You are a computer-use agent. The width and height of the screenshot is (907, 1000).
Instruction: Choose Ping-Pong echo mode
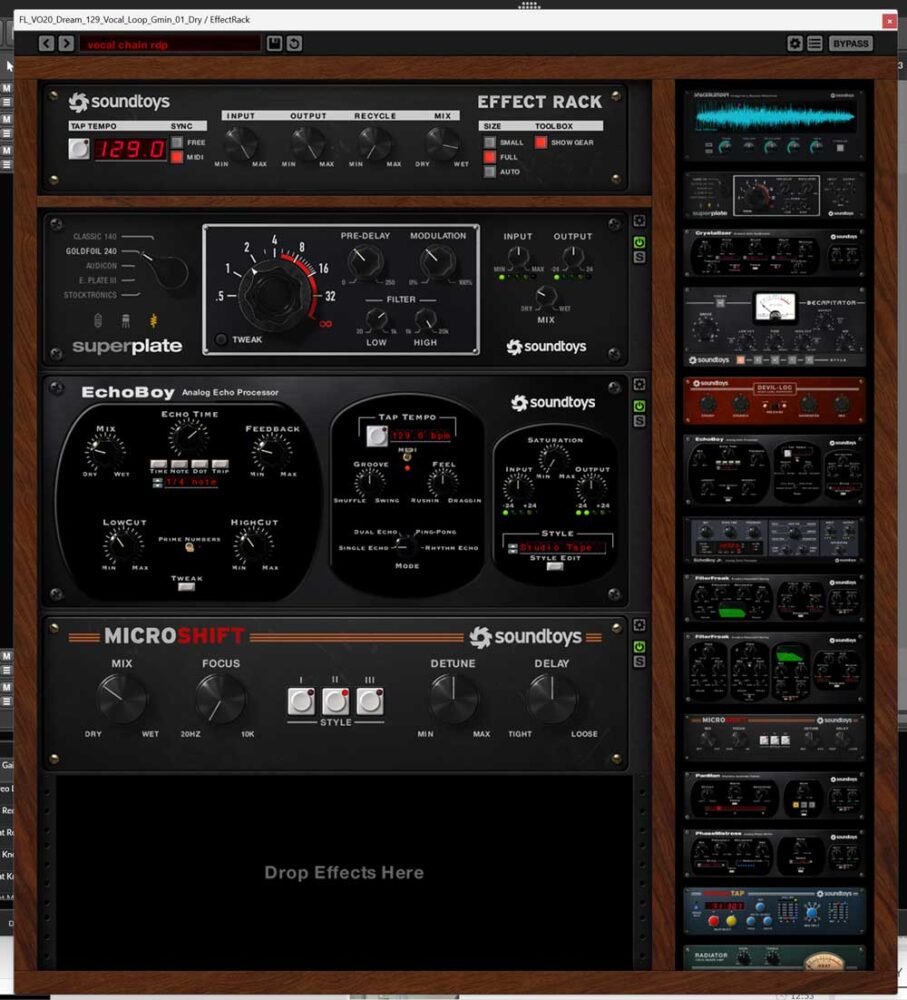436,532
